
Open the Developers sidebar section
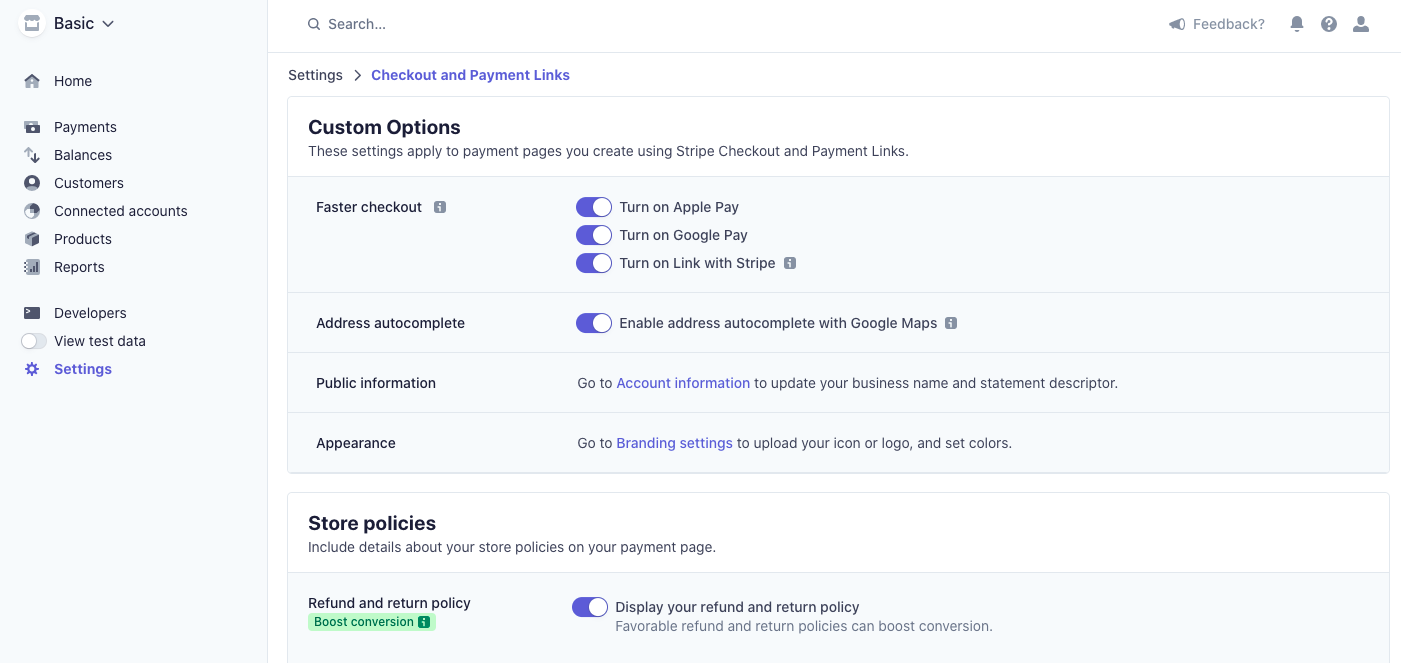point(90,313)
